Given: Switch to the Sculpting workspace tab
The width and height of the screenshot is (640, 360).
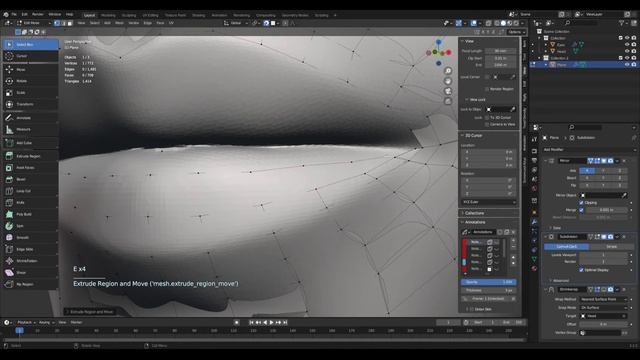Looking at the screenshot, I should coord(129,15).
